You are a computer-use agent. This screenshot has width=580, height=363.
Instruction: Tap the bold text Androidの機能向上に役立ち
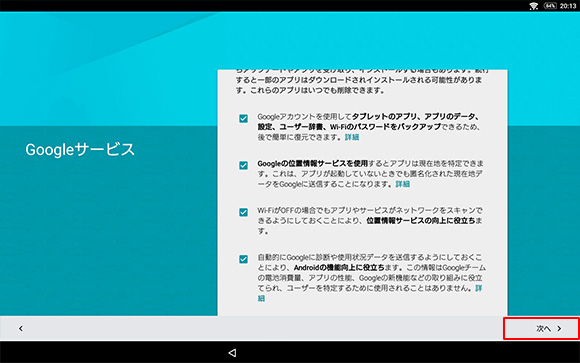(339, 267)
